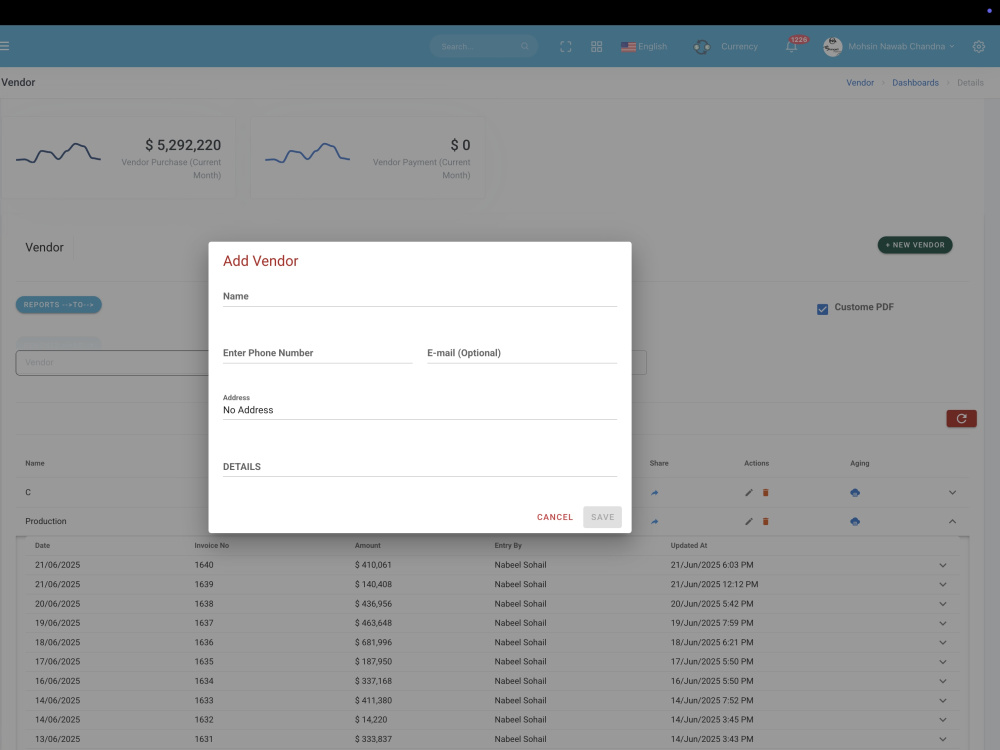Click the Currency label in header
The width and height of the screenshot is (1000, 750).
pos(739,47)
